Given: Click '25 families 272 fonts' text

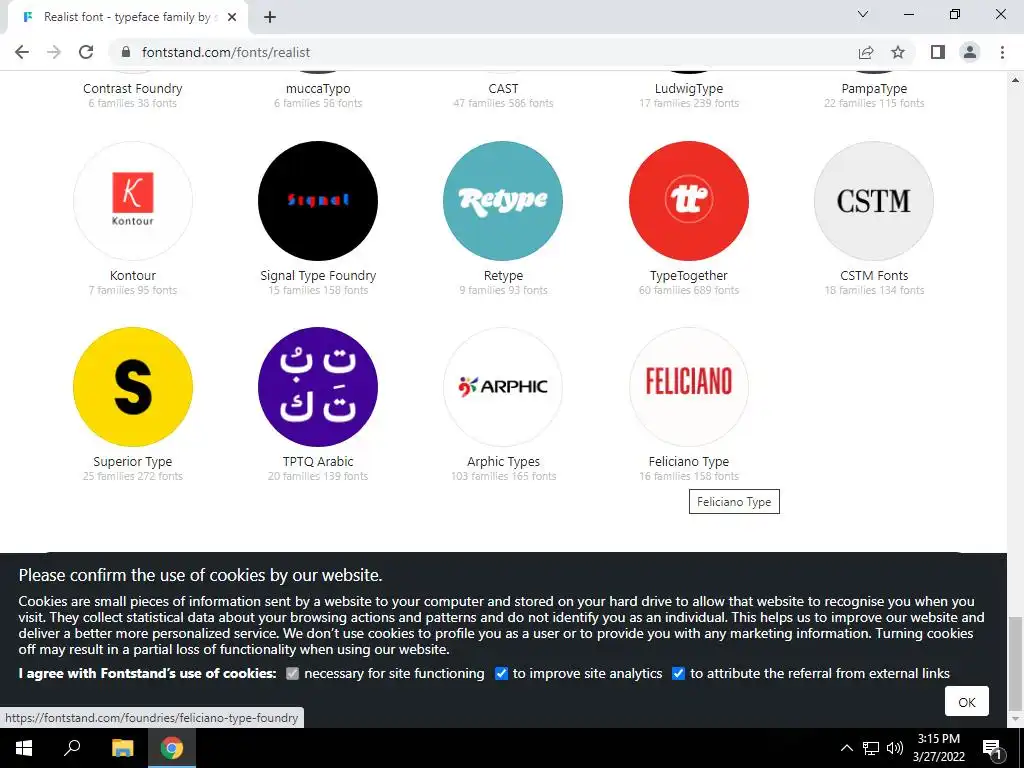Looking at the screenshot, I should [133, 476].
